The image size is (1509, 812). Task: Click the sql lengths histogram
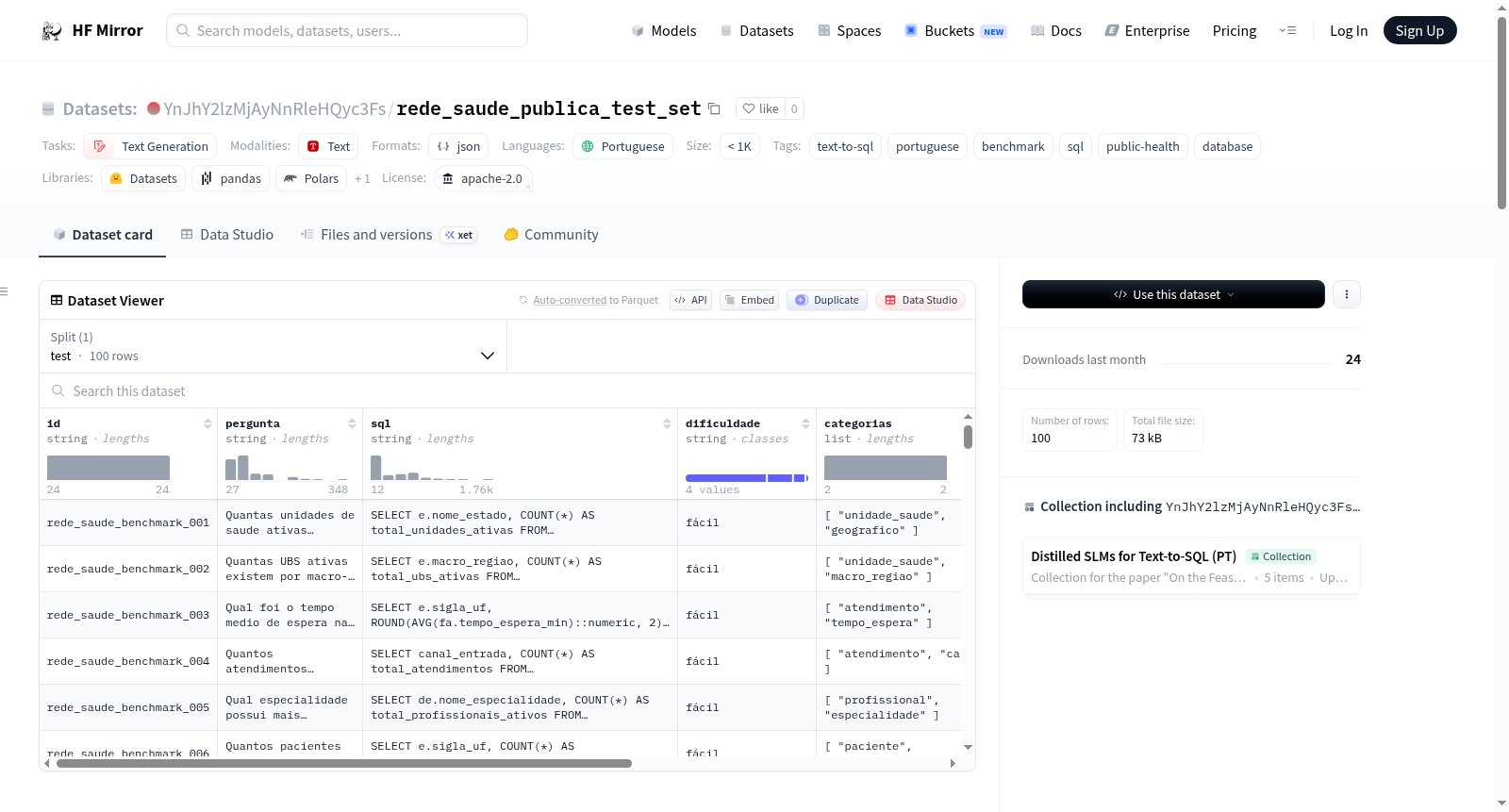pos(432,468)
